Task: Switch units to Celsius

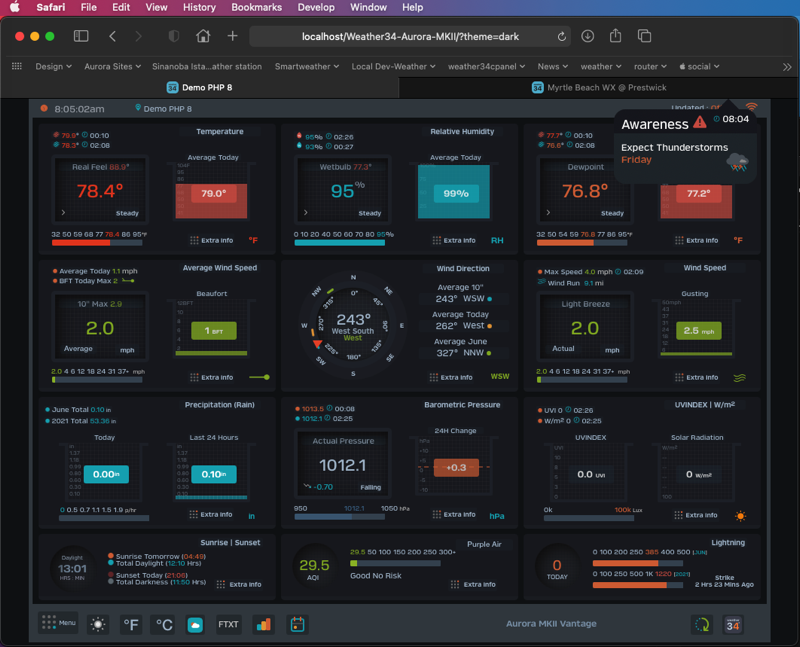Action: tap(164, 625)
